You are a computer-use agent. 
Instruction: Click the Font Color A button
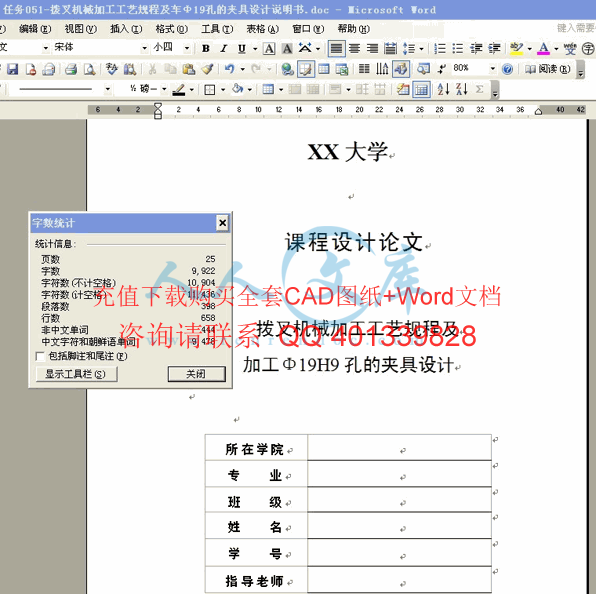[x=544, y=49]
